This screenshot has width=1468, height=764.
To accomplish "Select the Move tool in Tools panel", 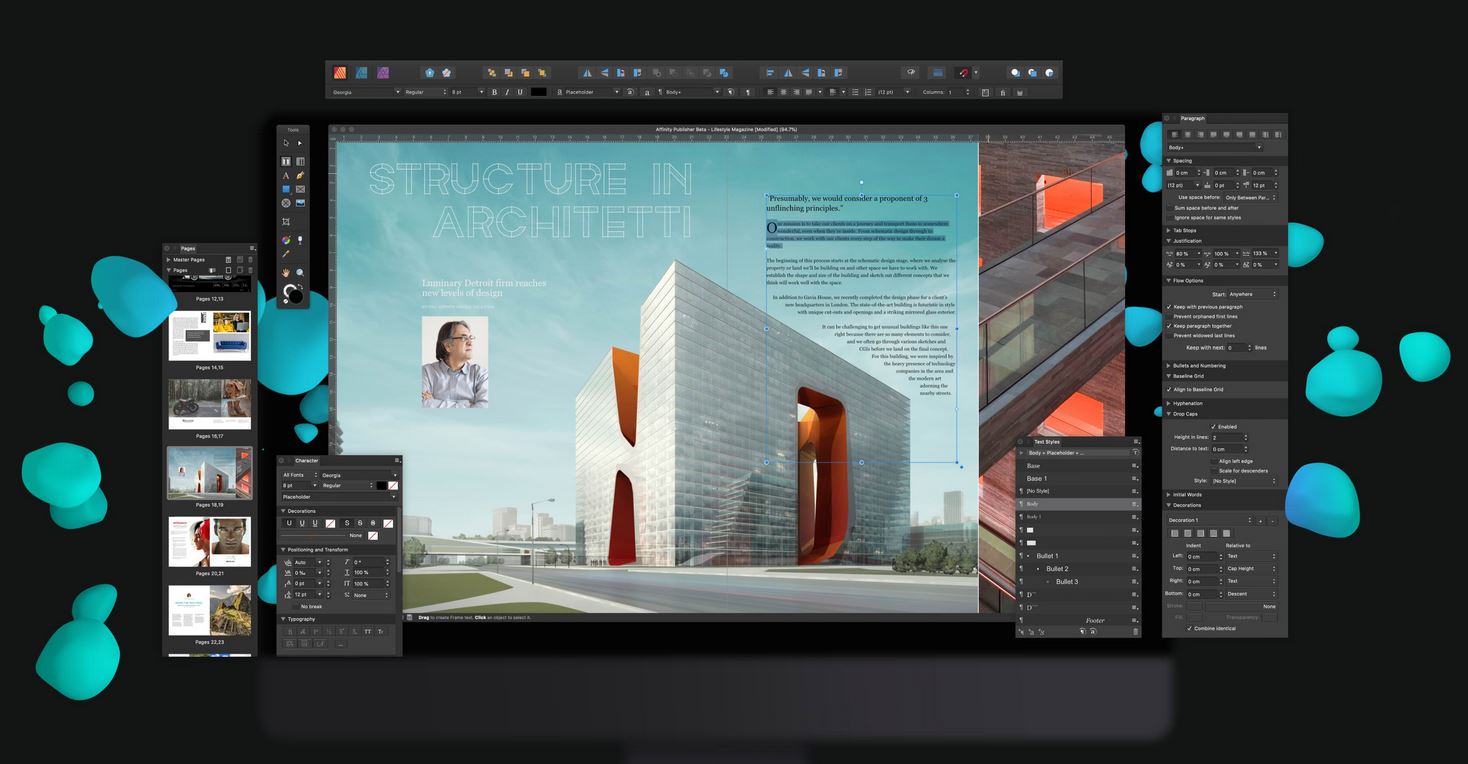I will click(286, 143).
